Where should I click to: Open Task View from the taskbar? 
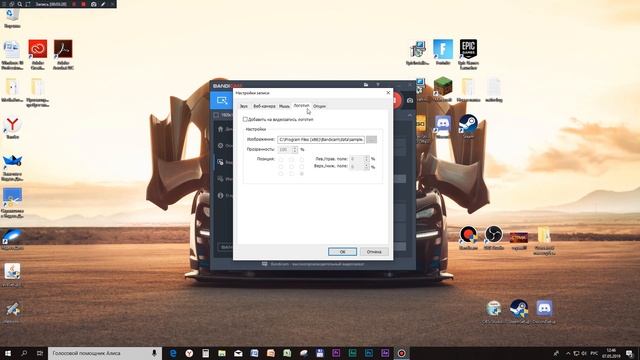[x=40, y=353]
